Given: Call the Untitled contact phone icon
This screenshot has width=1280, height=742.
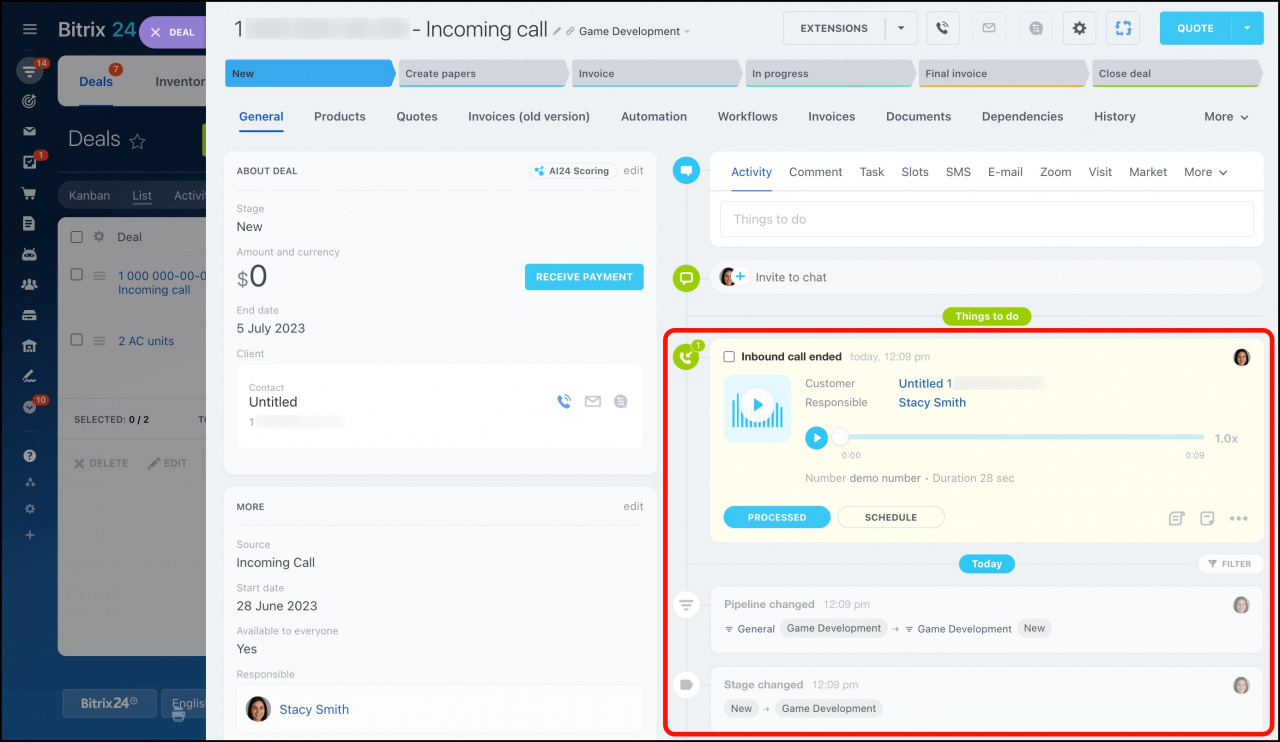Looking at the screenshot, I should pos(564,401).
